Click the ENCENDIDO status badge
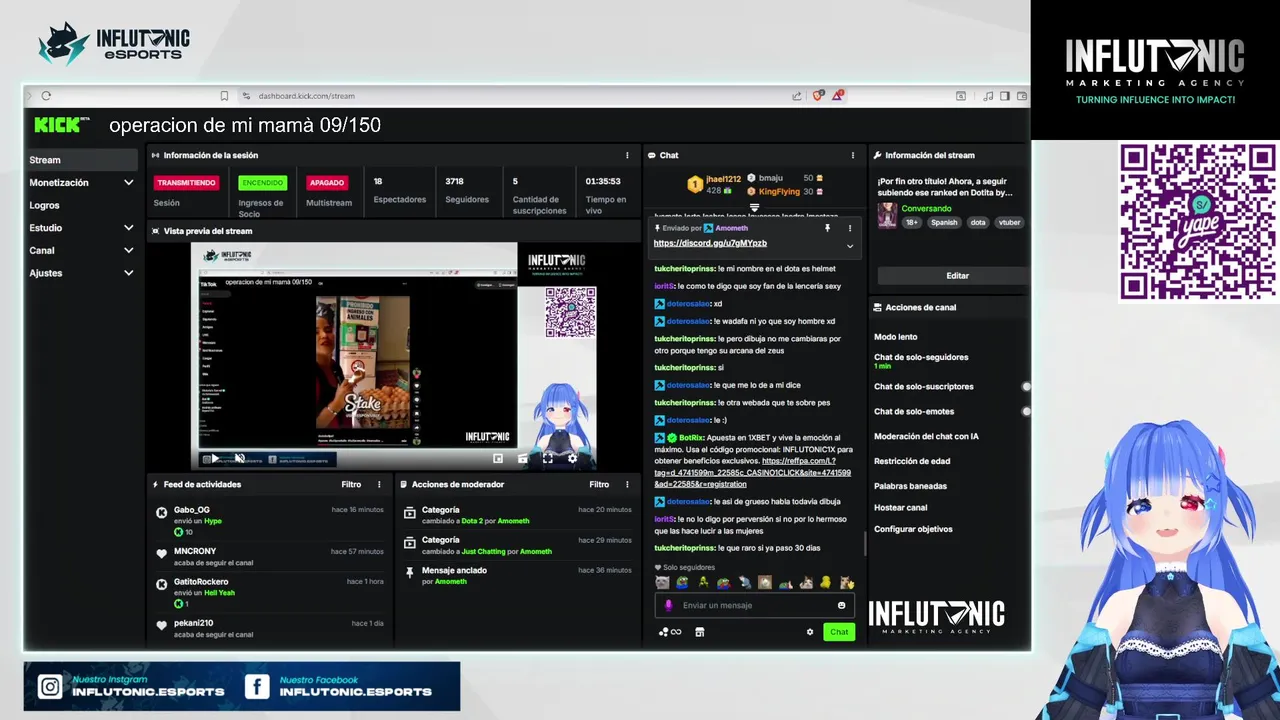 263,183
